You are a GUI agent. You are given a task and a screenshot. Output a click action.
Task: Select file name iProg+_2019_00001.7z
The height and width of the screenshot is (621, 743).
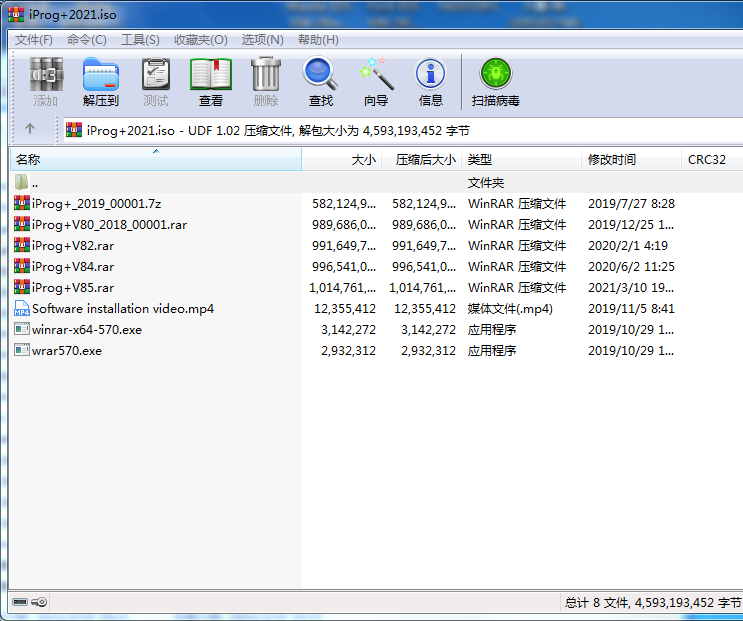97,204
